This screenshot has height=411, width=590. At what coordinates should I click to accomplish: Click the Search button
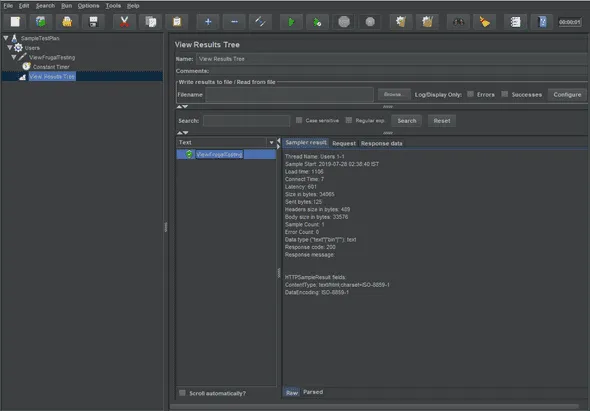(x=407, y=121)
